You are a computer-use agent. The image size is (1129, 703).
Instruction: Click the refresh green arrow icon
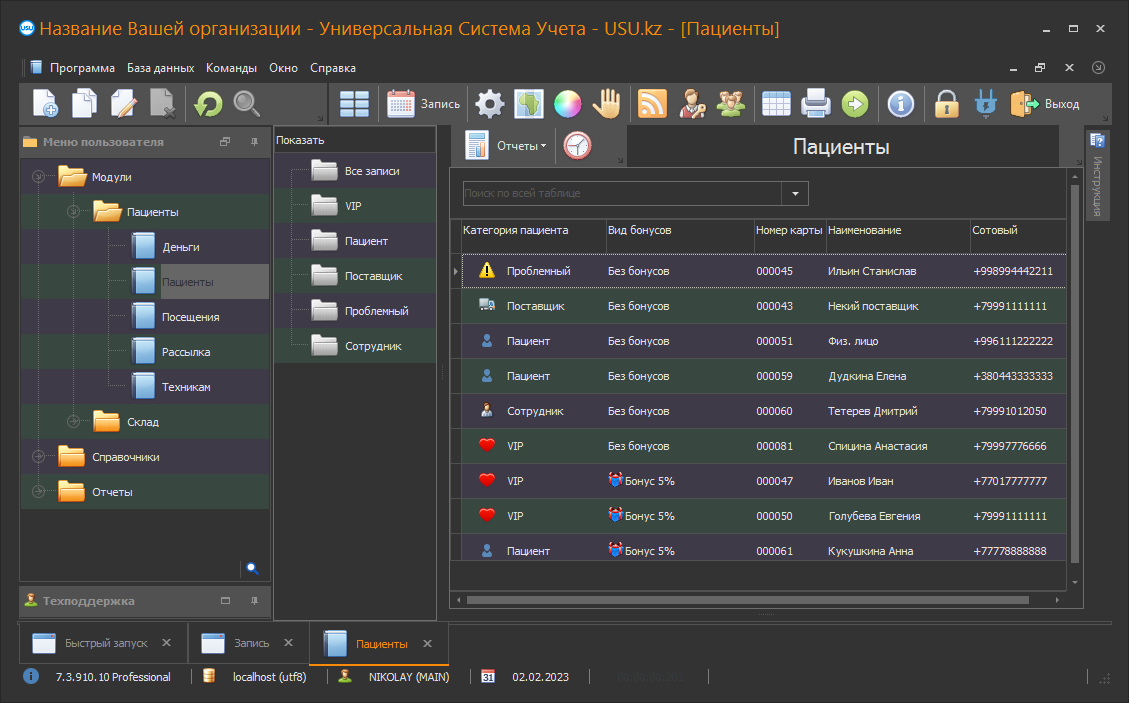tap(208, 104)
